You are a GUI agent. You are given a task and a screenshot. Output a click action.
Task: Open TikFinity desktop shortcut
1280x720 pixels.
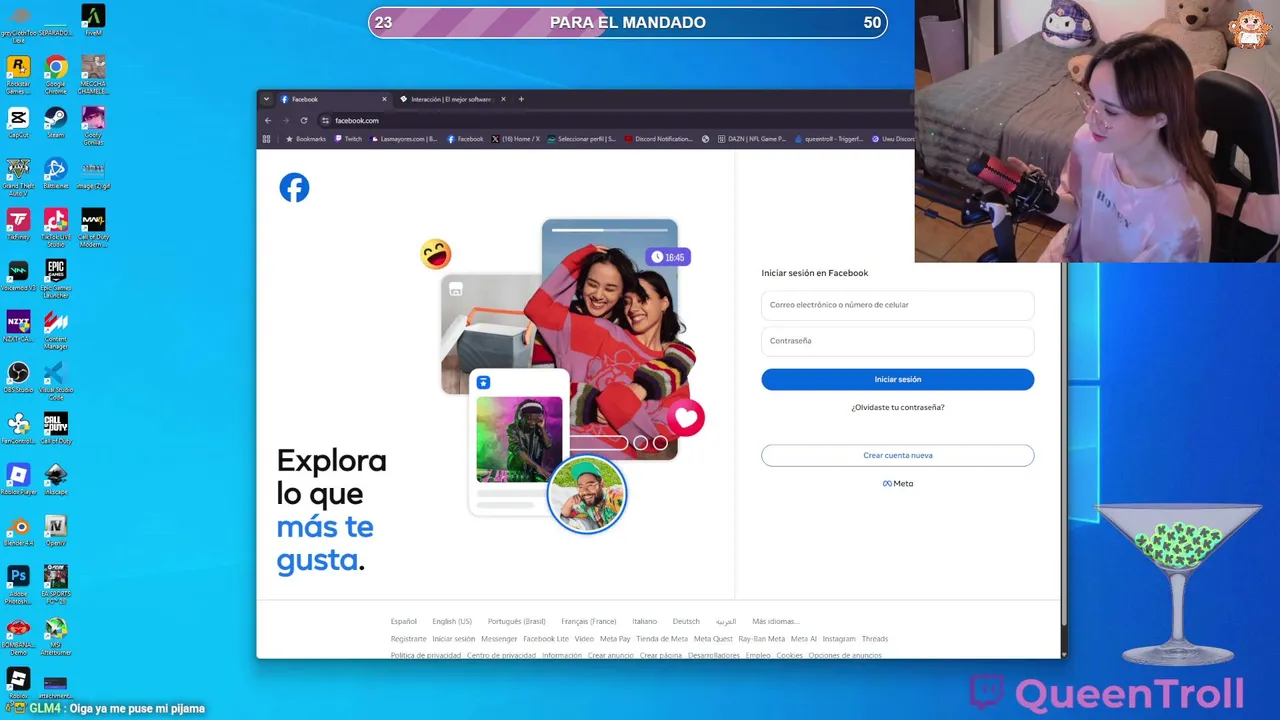(18, 224)
